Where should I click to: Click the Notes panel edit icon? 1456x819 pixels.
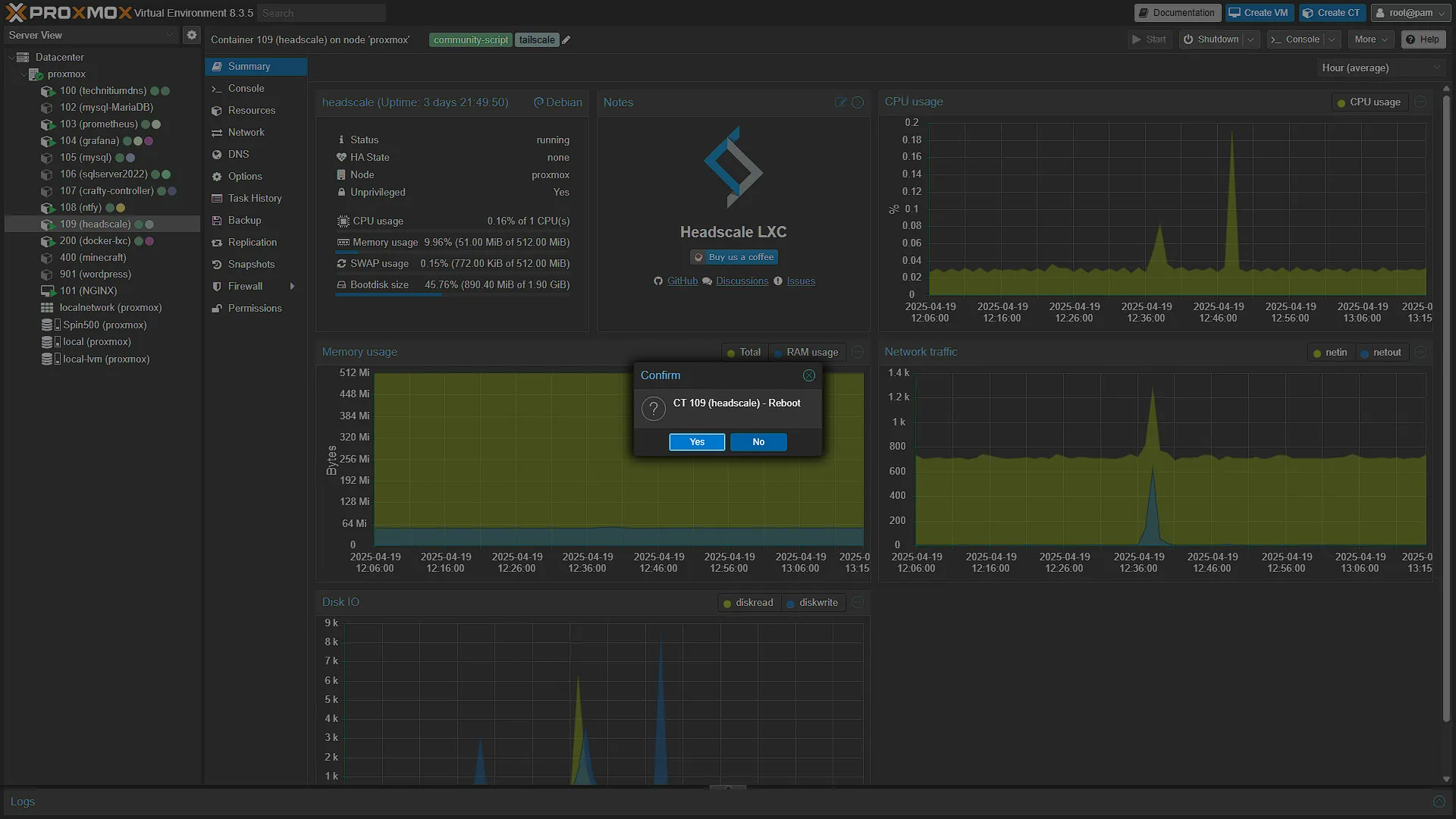point(840,102)
